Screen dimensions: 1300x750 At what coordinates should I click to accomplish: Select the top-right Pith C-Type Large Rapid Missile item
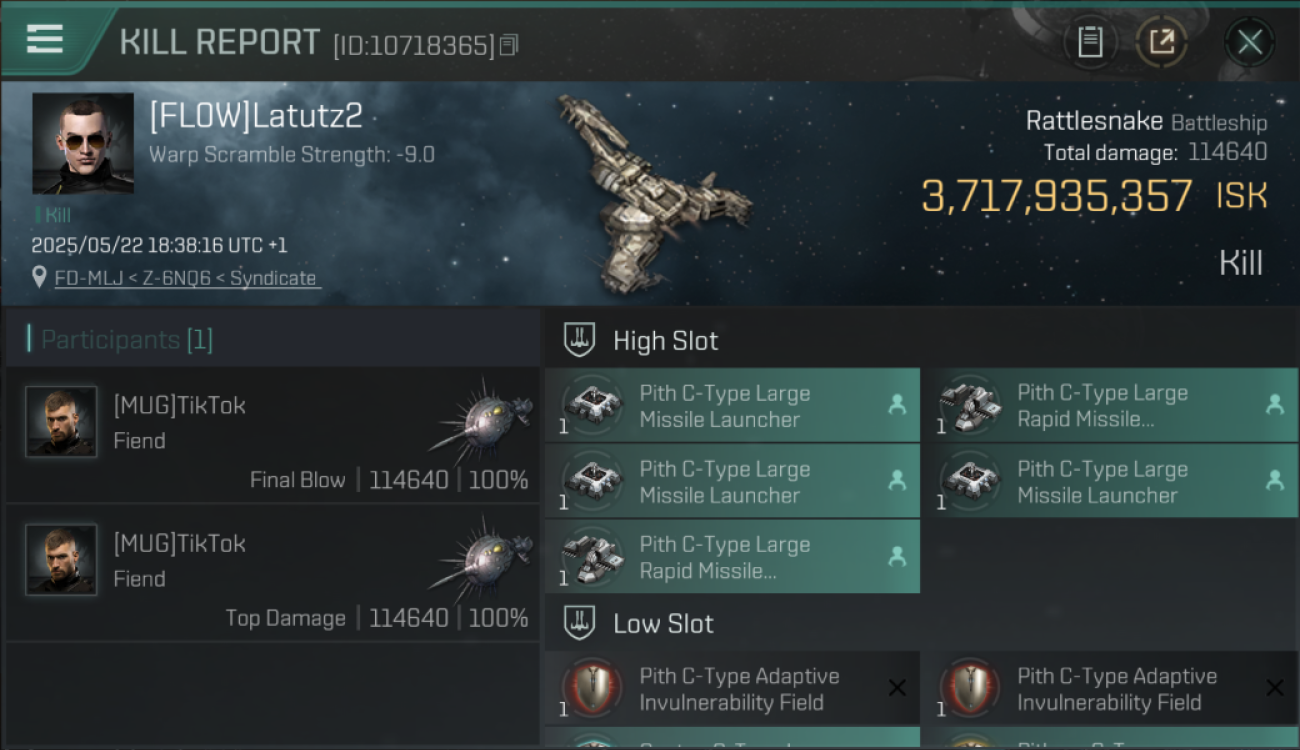(x=1110, y=405)
